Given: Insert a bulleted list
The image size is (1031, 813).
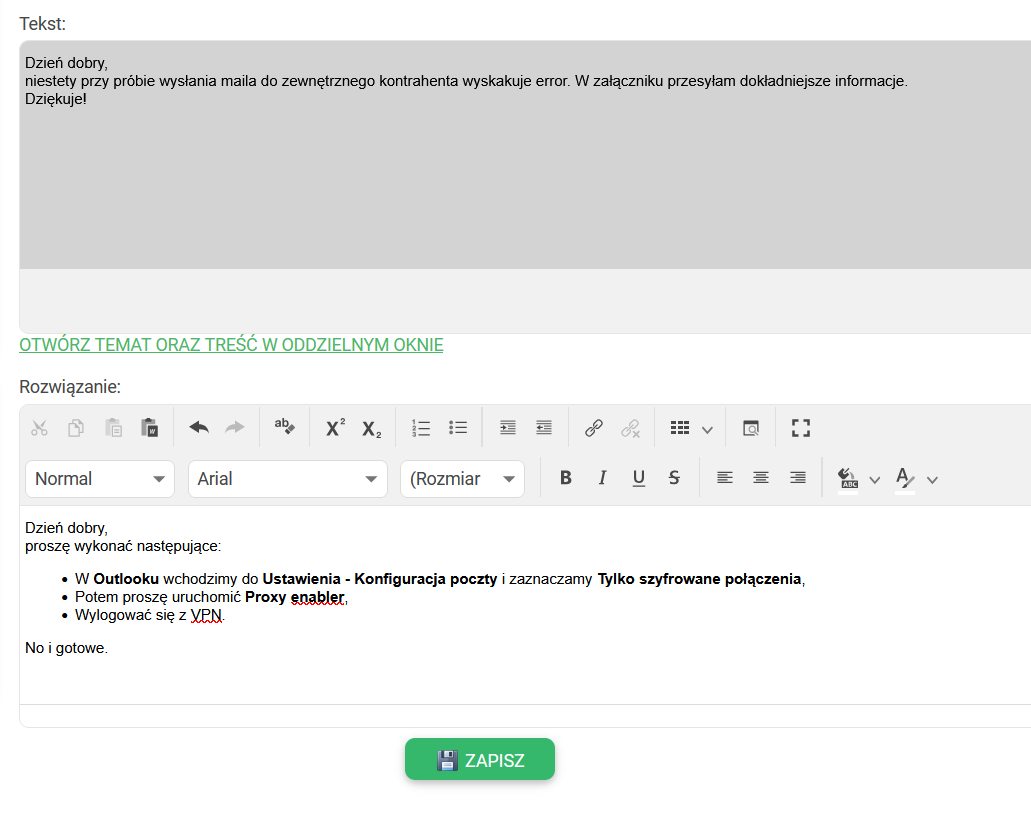Looking at the screenshot, I should tap(458, 428).
